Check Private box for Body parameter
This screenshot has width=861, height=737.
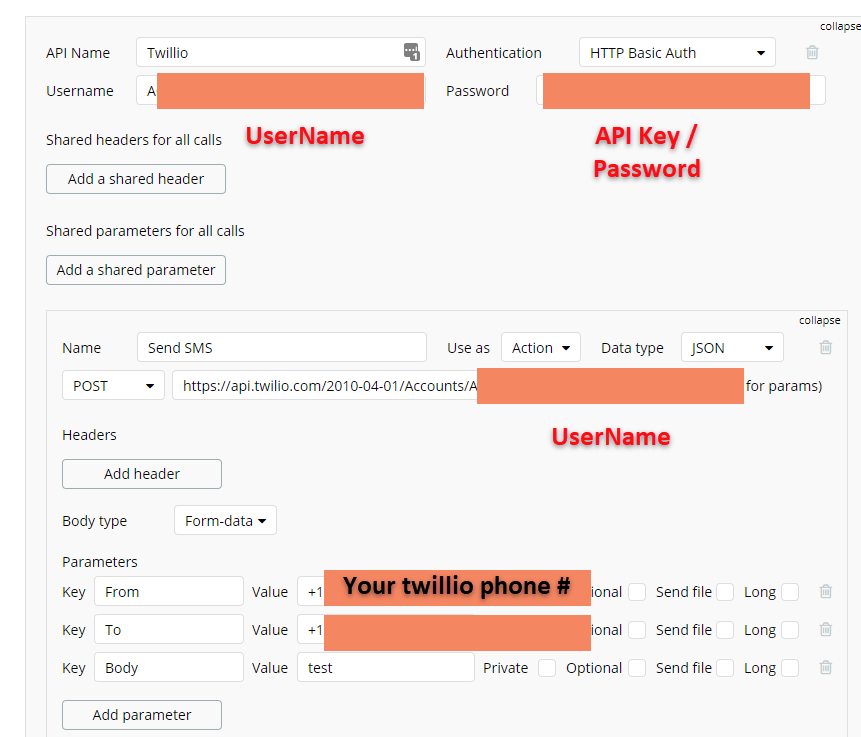tap(547, 668)
